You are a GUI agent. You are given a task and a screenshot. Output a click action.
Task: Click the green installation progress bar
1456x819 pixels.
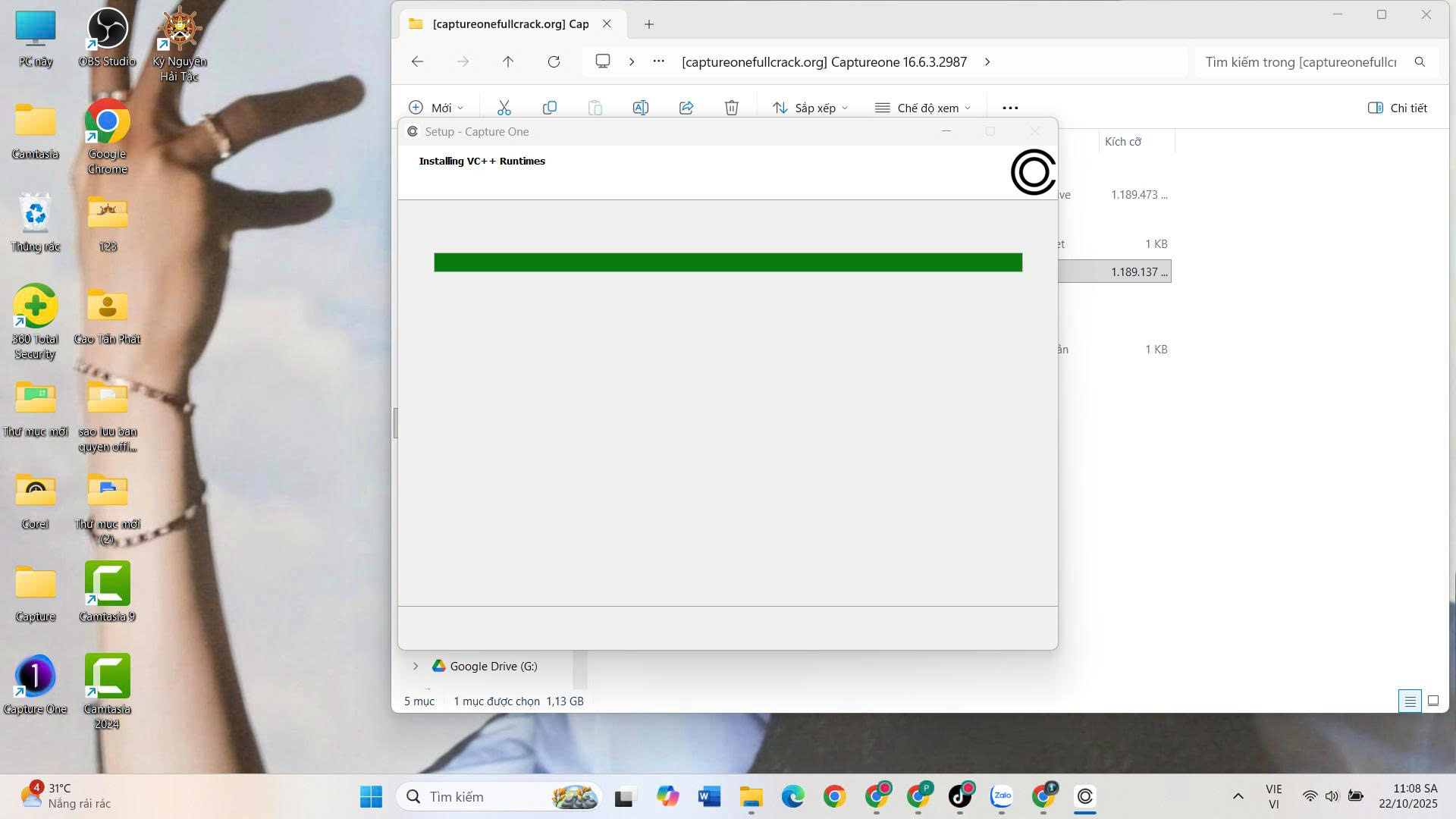(727, 262)
